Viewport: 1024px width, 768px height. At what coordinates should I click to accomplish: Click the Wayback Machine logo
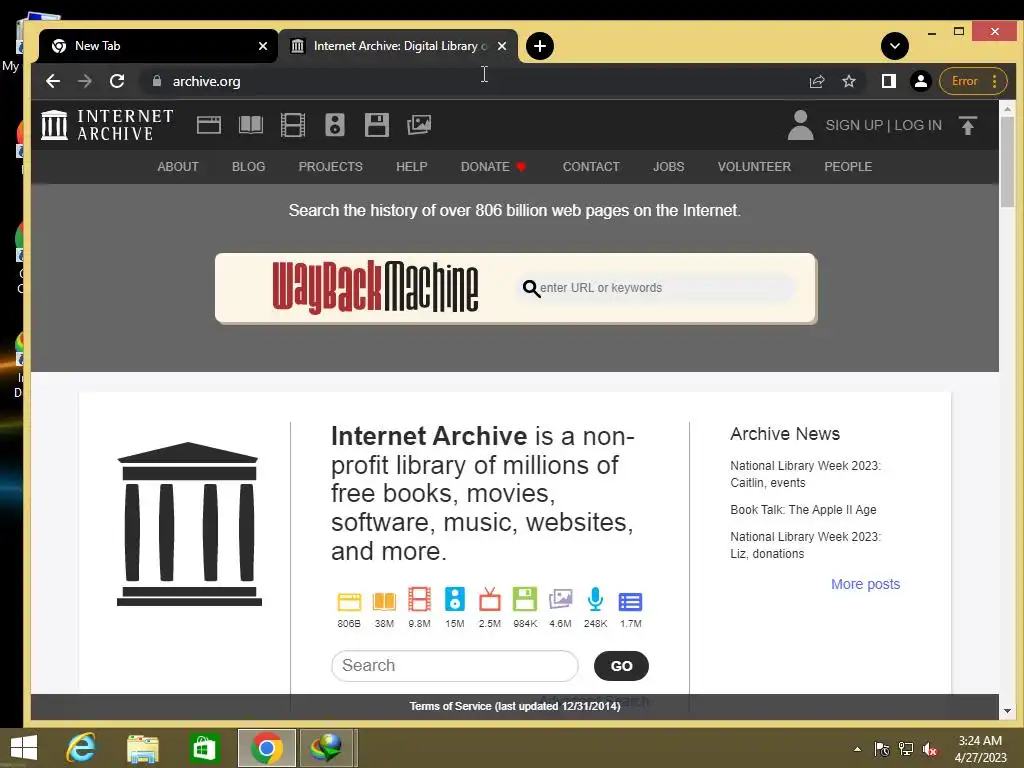376,287
